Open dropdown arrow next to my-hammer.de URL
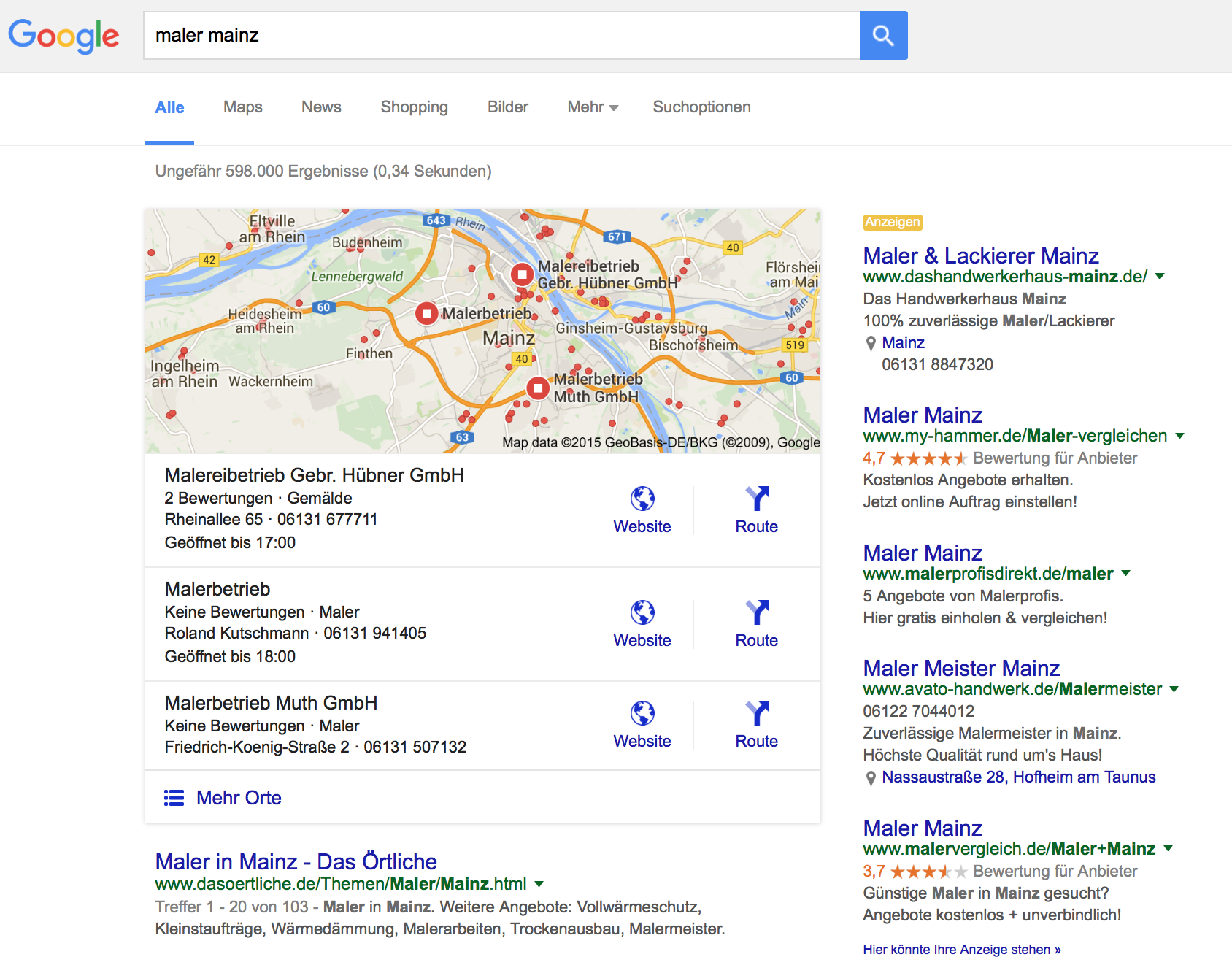The height and width of the screenshot is (965, 1232). click(1179, 436)
